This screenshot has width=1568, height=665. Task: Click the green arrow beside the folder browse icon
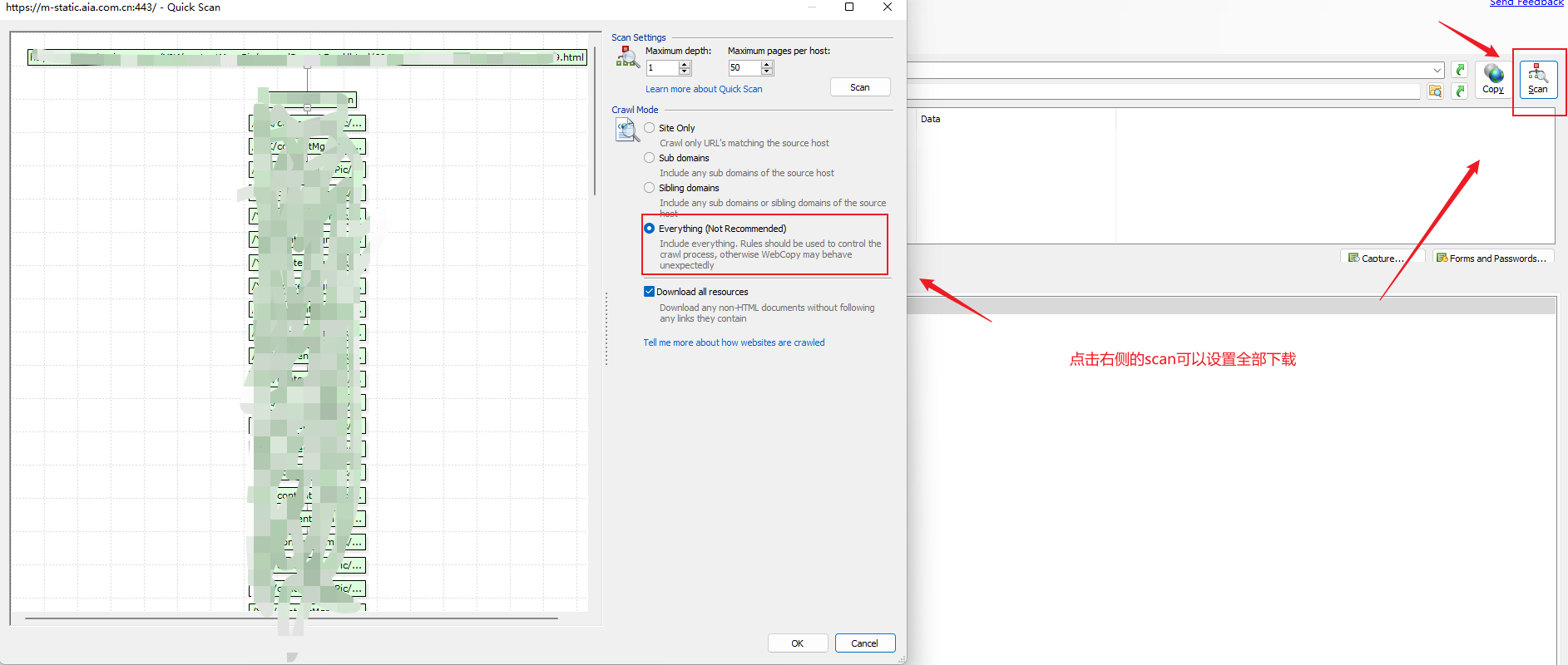click(1460, 91)
